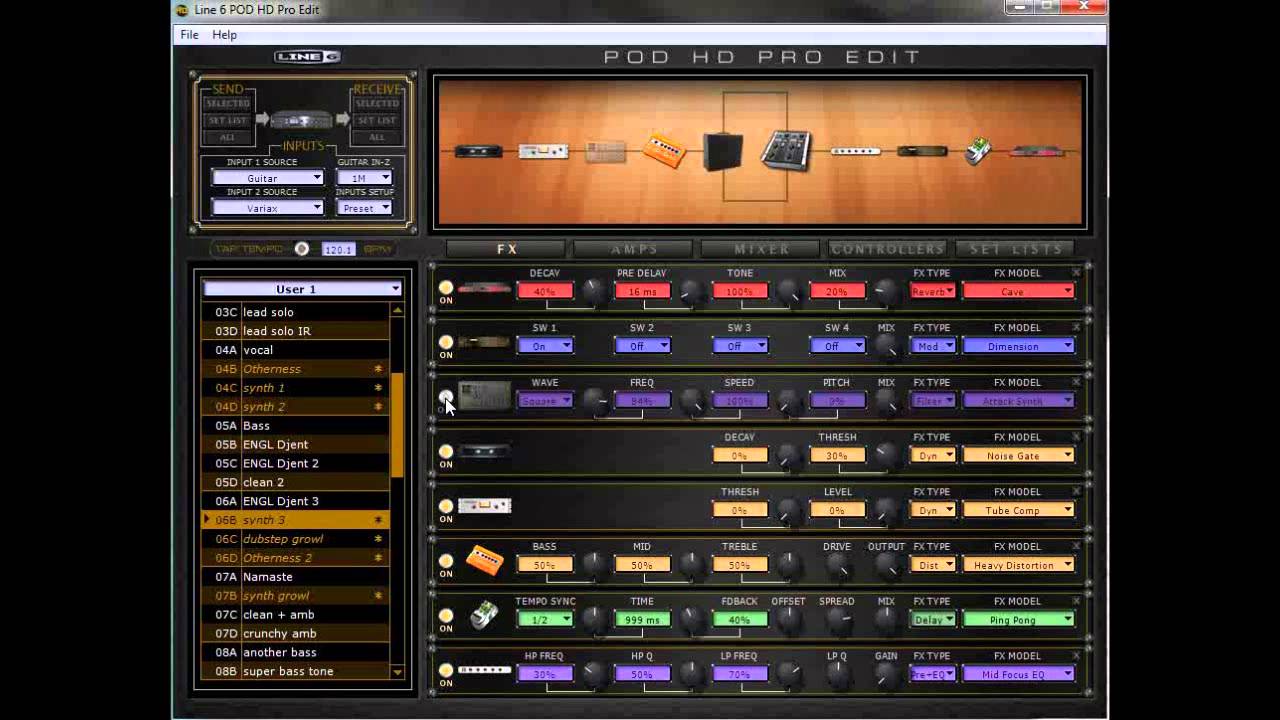Screen dimensions: 1280x720
Task: Open the Help menu
Action: point(224,34)
